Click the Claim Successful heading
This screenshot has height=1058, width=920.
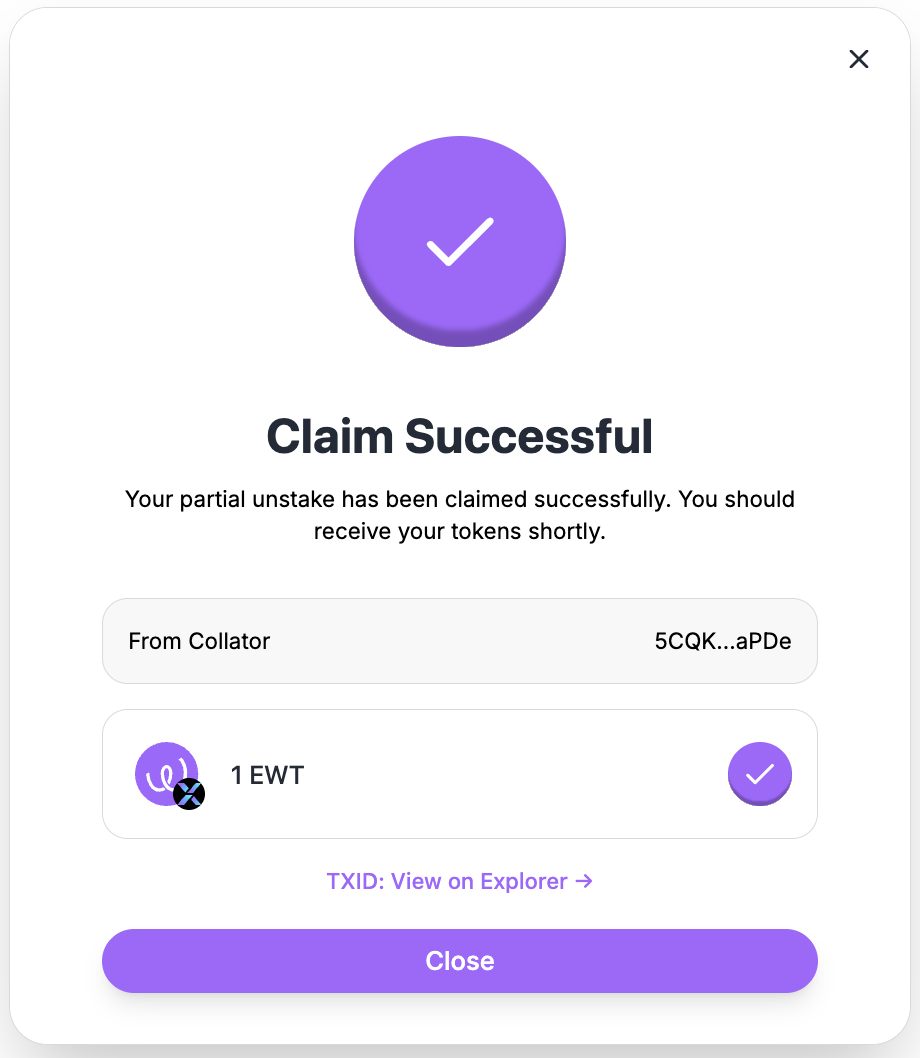click(460, 436)
